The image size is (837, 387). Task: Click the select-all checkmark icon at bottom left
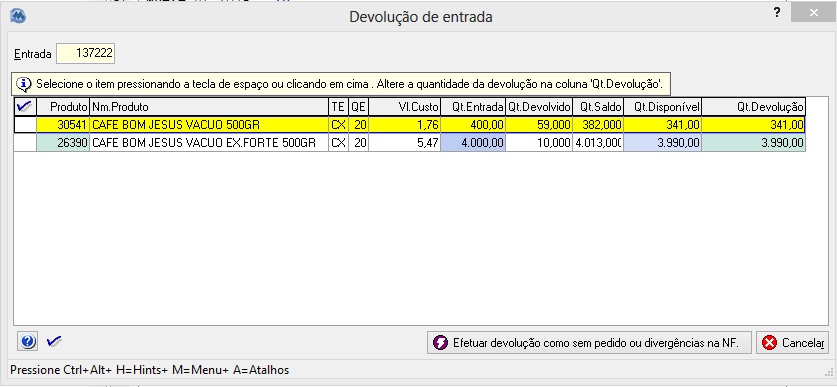(x=54, y=341)
